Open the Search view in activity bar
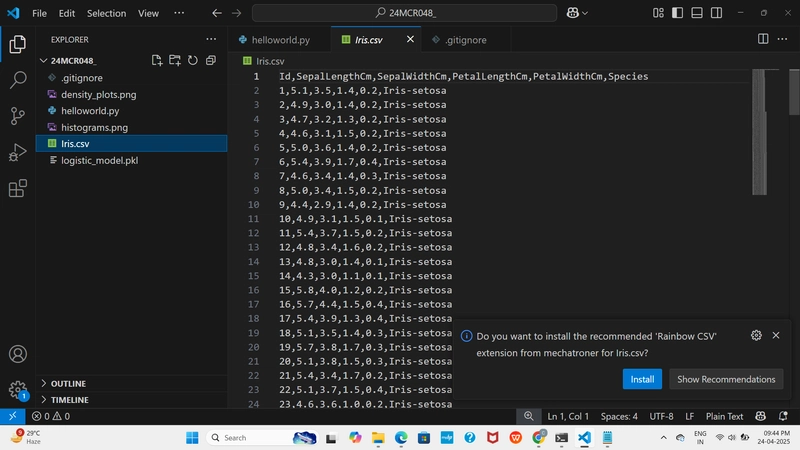 tap(17, 80)
